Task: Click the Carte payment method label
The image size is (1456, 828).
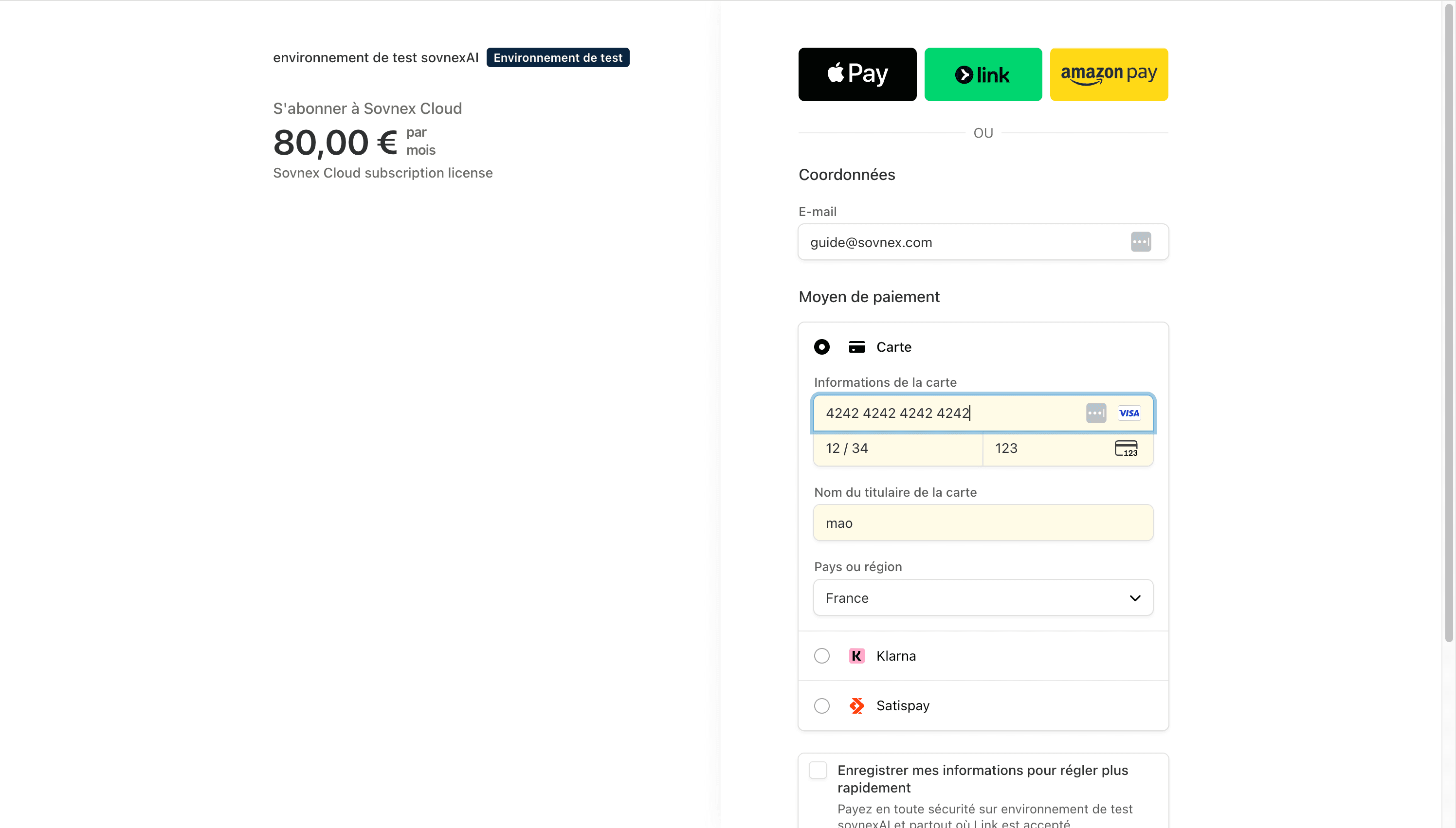Action: [893, 347]
